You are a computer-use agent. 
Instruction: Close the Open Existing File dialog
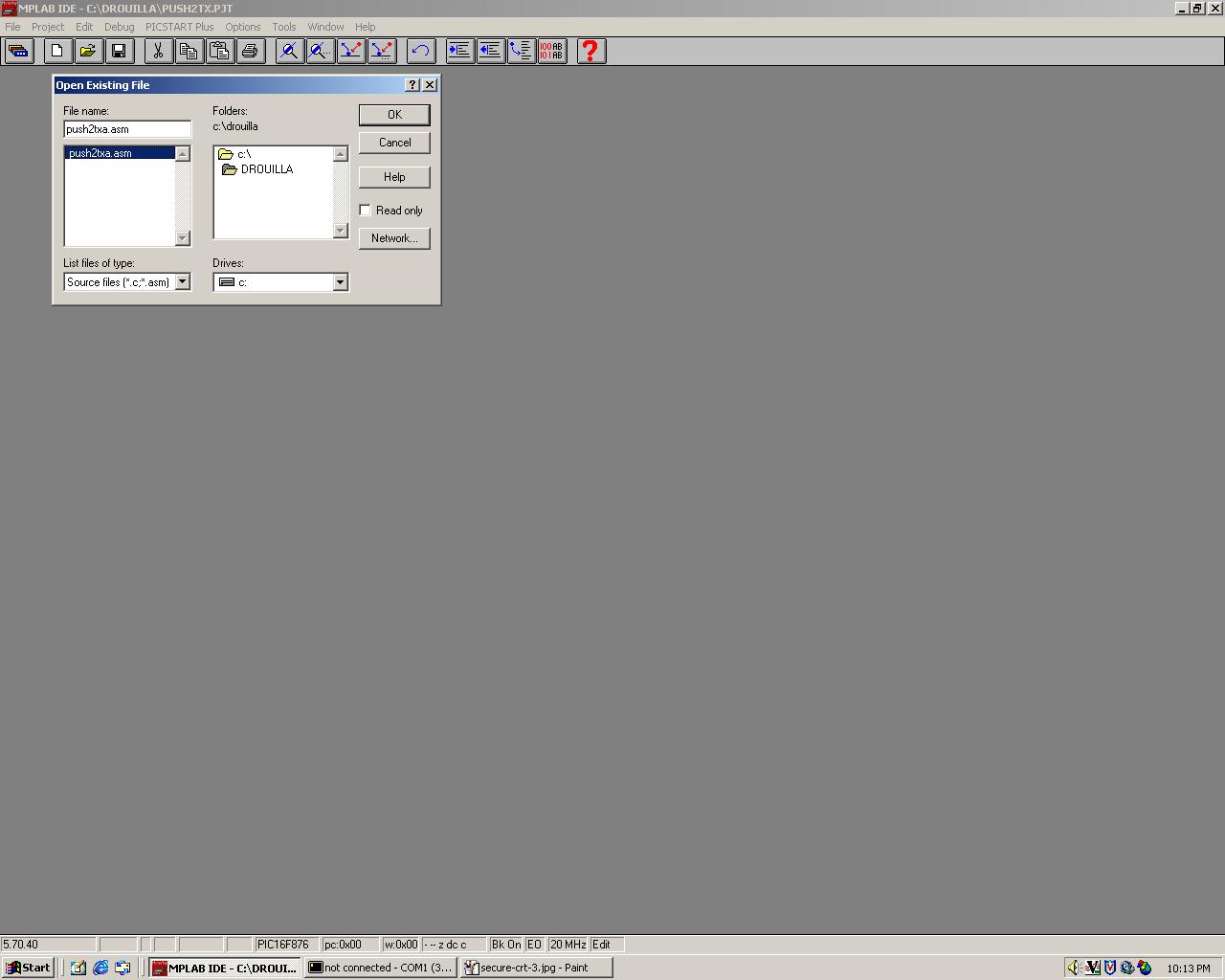430,85
